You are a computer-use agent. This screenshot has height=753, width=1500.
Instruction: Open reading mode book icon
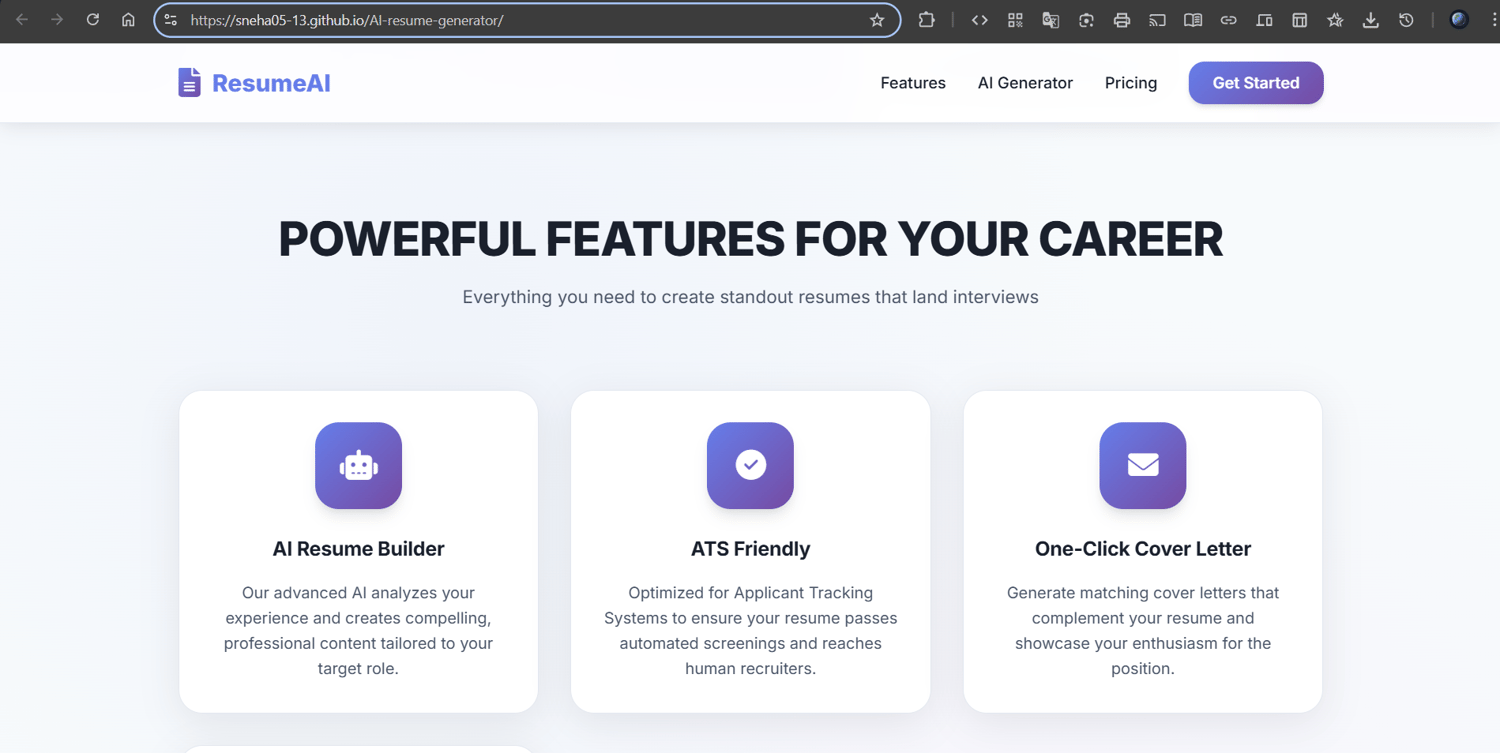click(1193, 20)
